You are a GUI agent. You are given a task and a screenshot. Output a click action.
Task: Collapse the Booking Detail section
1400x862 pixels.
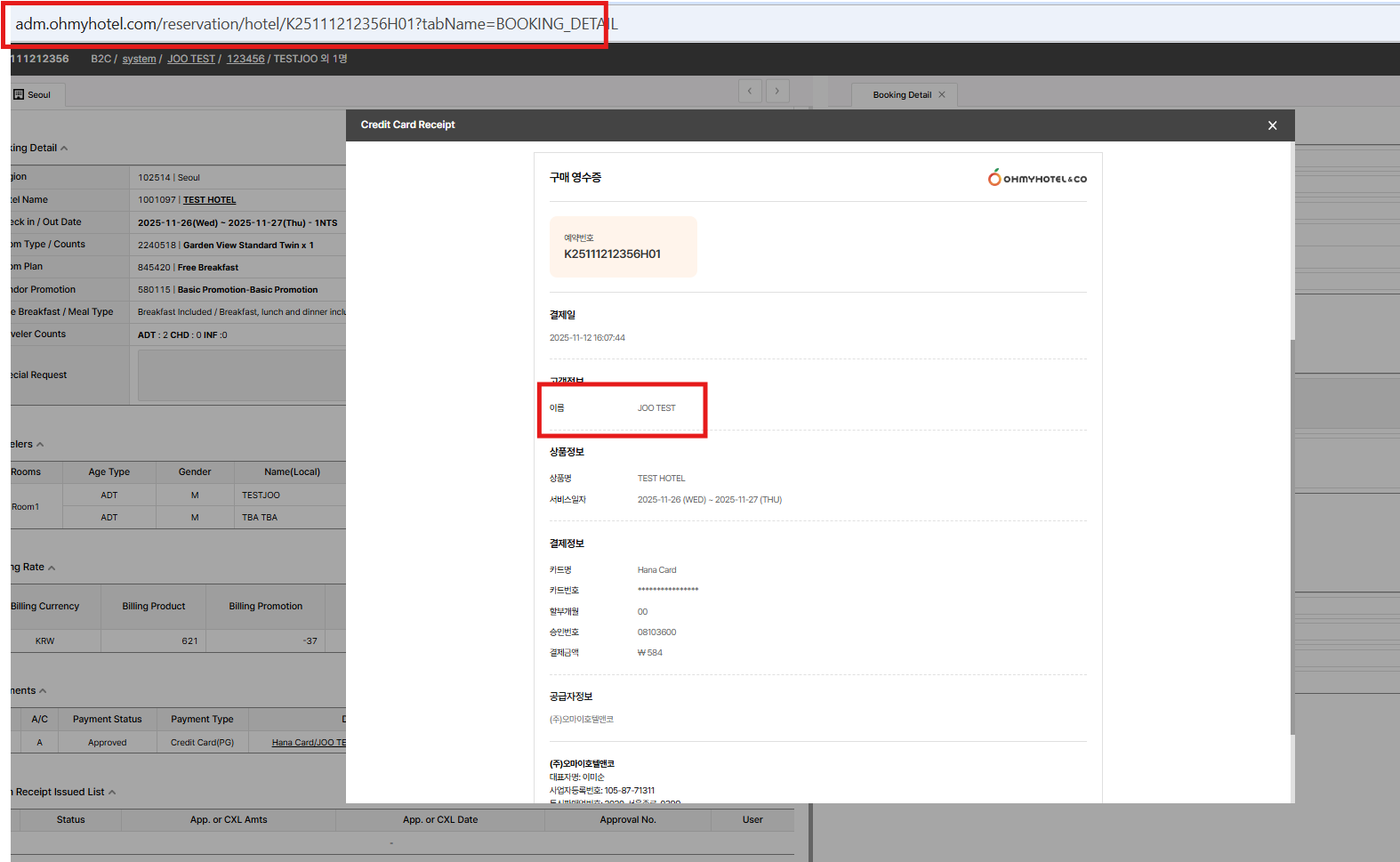pyautogui.click(x=64, y=149)
